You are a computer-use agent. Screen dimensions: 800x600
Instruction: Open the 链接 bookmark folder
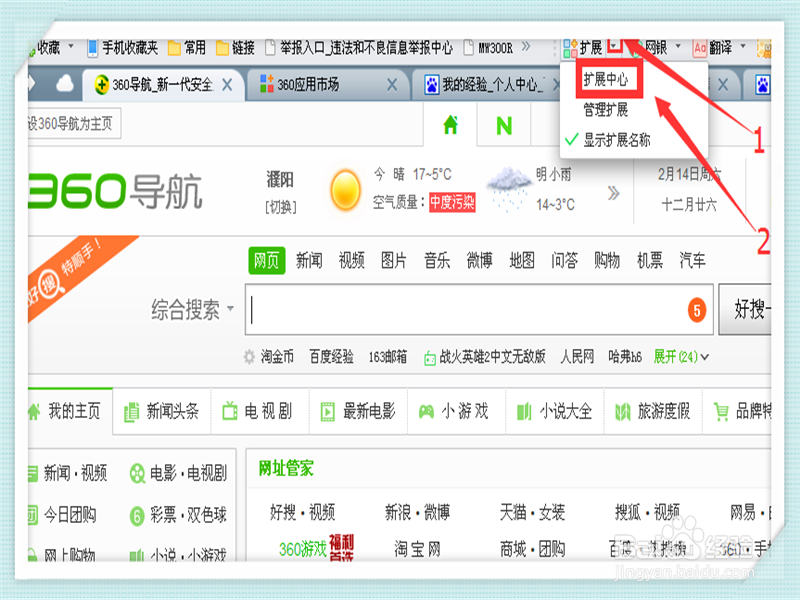click(x=235, y=48)
